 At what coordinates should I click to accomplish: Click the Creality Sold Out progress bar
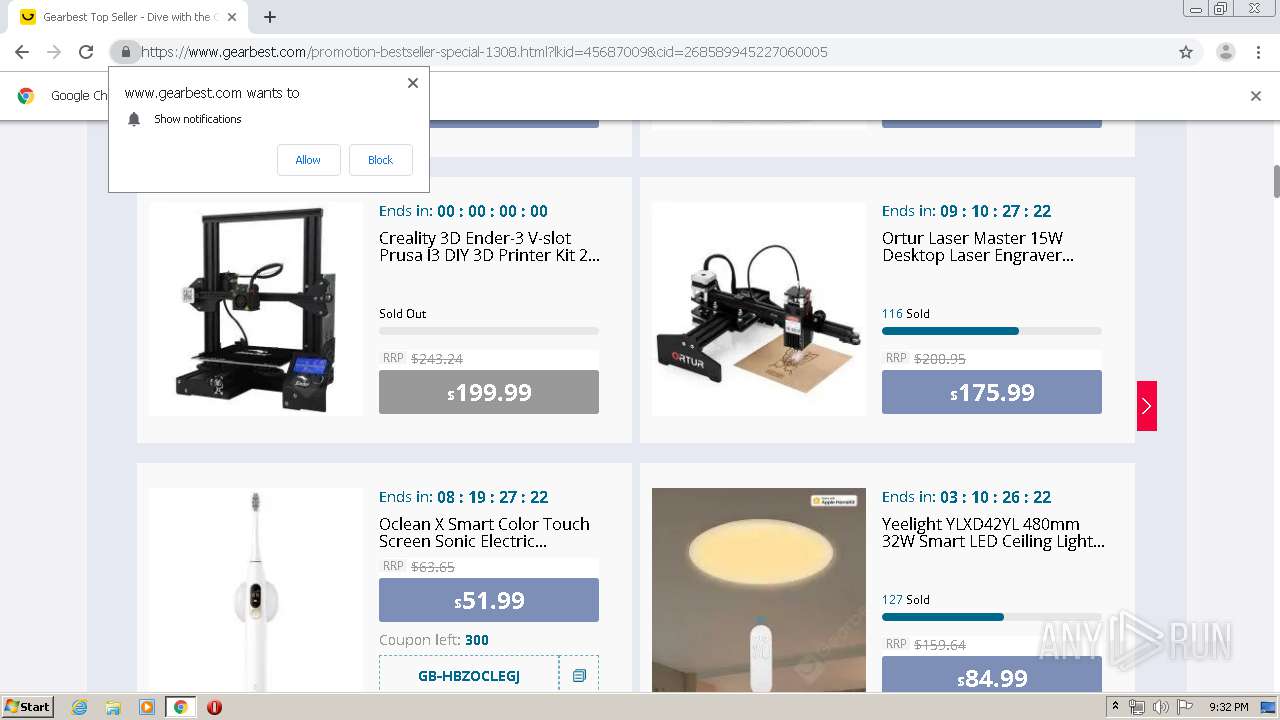[489, 331]
